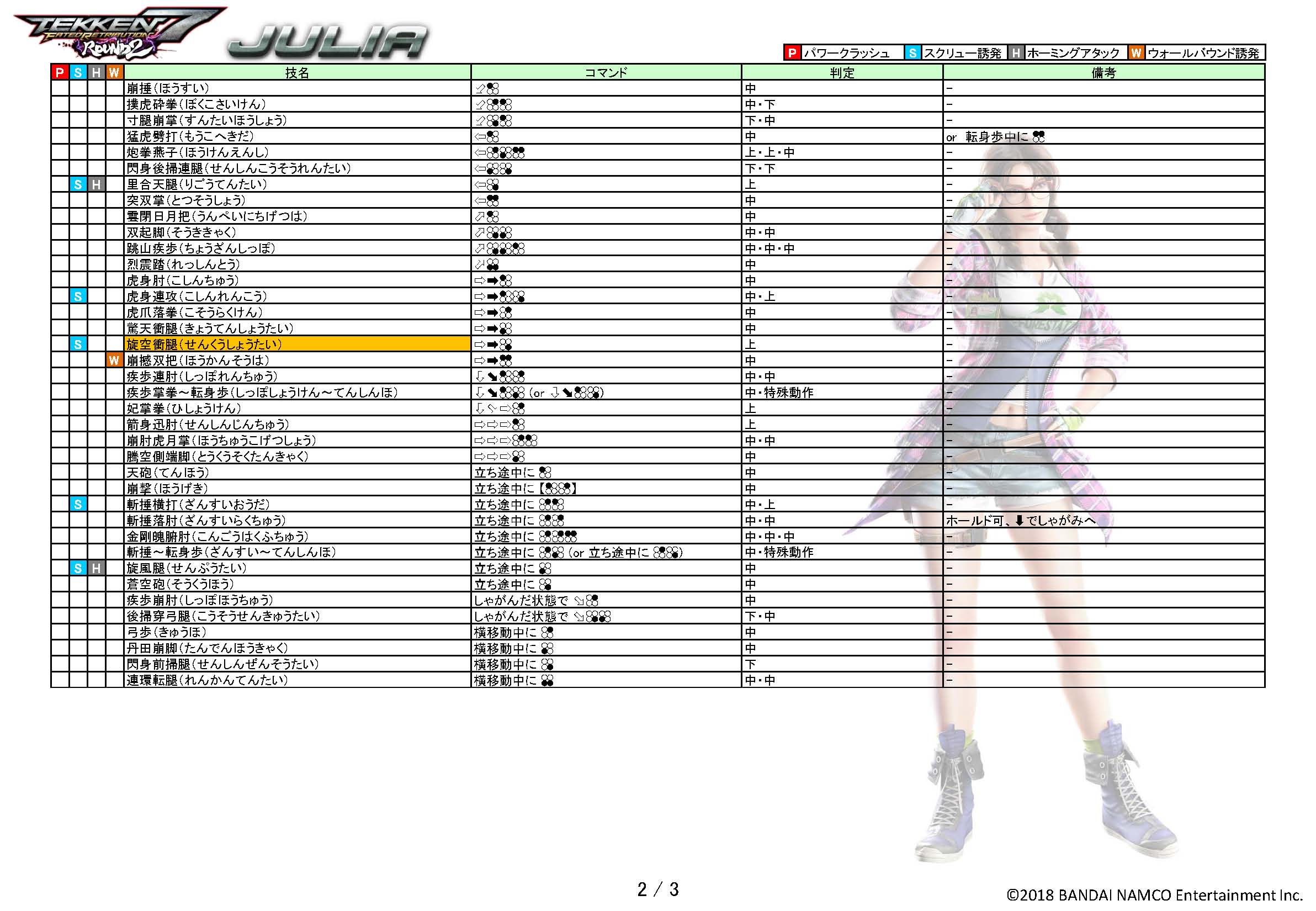The image size is (1316, 911).
Task: Click the 備考 column header
Action: coord(1103,72)
